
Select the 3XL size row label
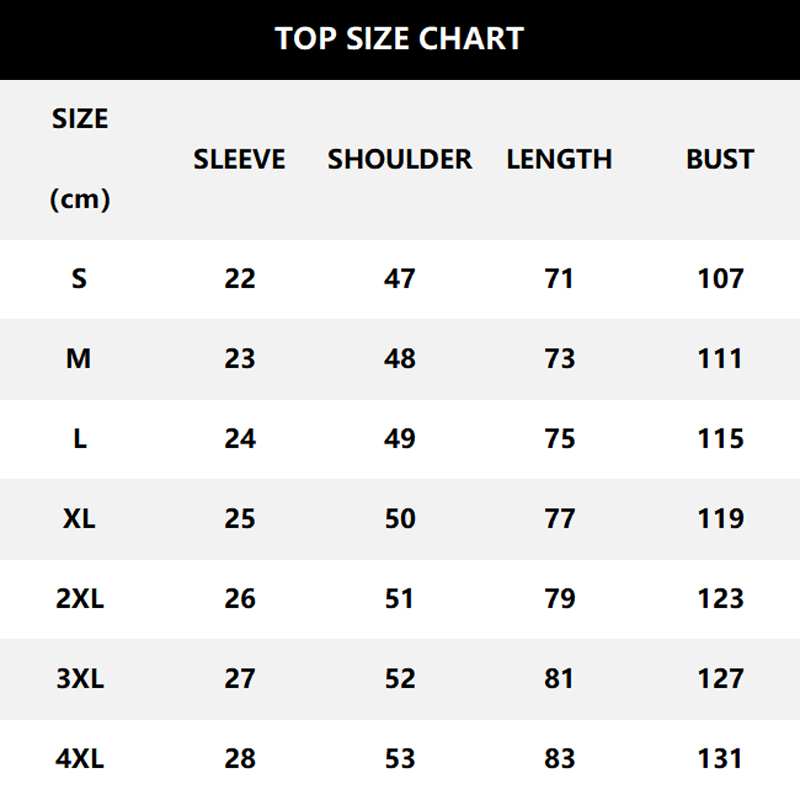coord(80,679)
